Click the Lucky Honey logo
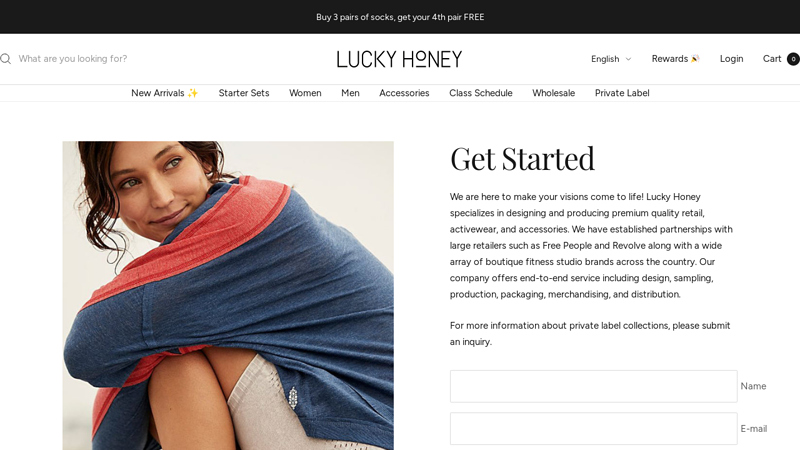 click(399, 59)
